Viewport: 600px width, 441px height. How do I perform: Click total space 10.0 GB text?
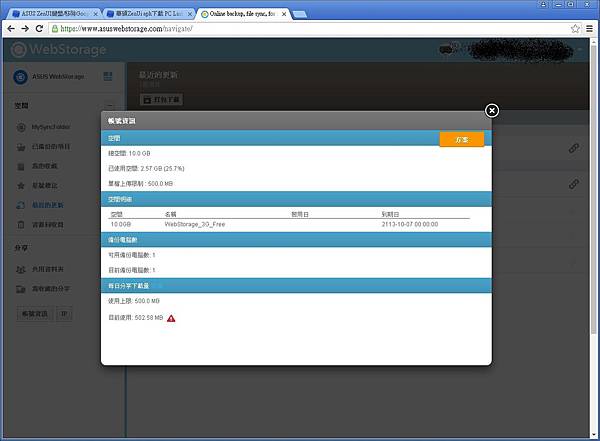point(129,153)
